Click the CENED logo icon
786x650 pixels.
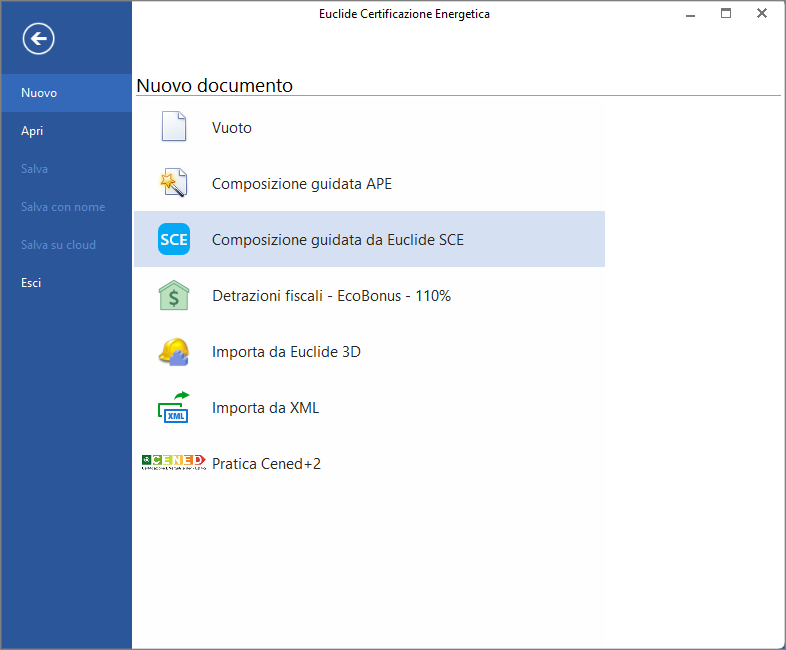click(x=175, y=462)
